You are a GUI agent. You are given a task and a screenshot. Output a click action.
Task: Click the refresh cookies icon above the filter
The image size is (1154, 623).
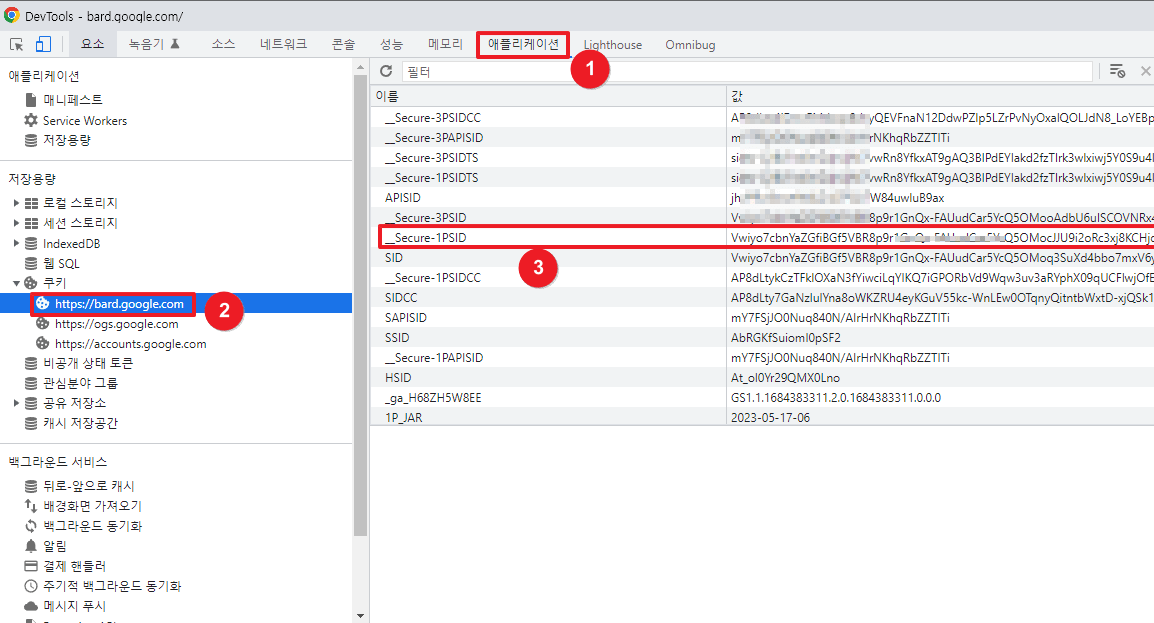[386, 71]
